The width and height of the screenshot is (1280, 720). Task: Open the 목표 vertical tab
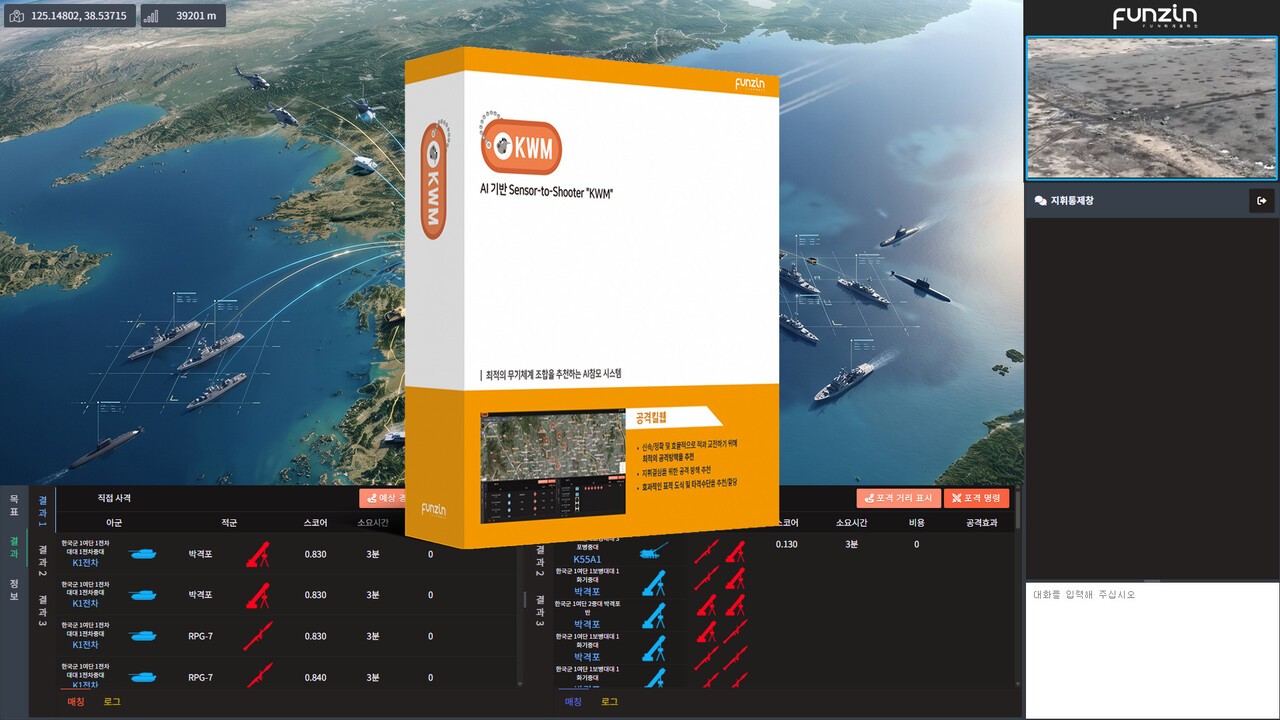tap(14, 504)
